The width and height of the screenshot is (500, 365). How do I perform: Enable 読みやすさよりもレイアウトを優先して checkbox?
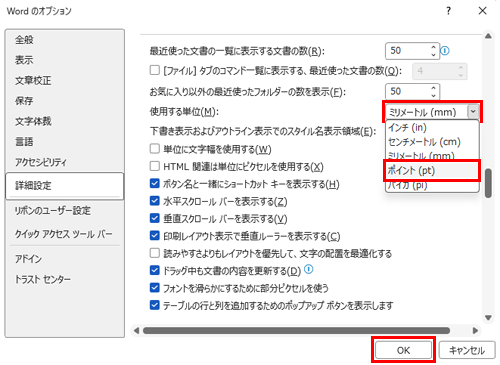(155, 253)
